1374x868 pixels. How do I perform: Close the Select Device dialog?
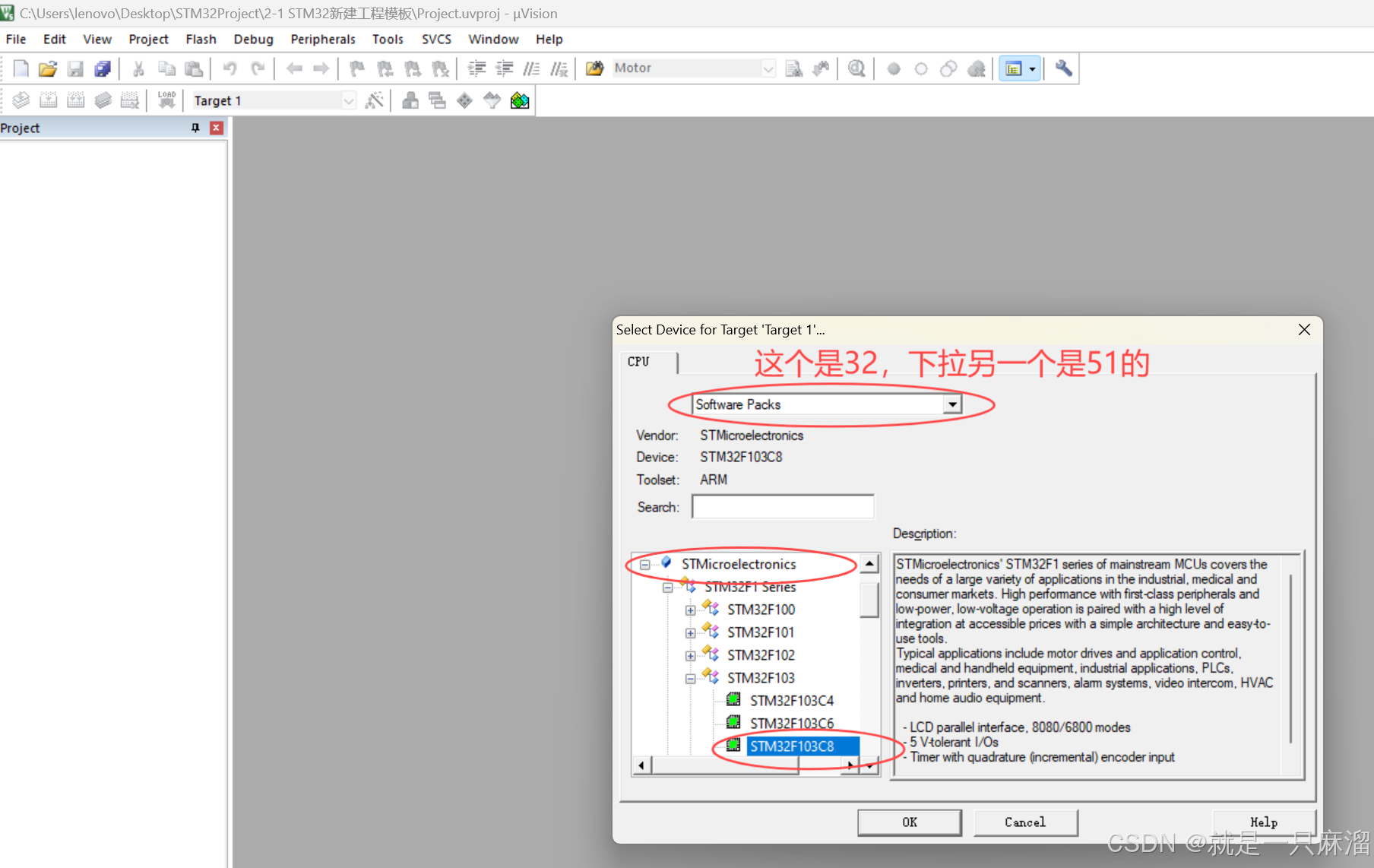tap(1304, 330)
